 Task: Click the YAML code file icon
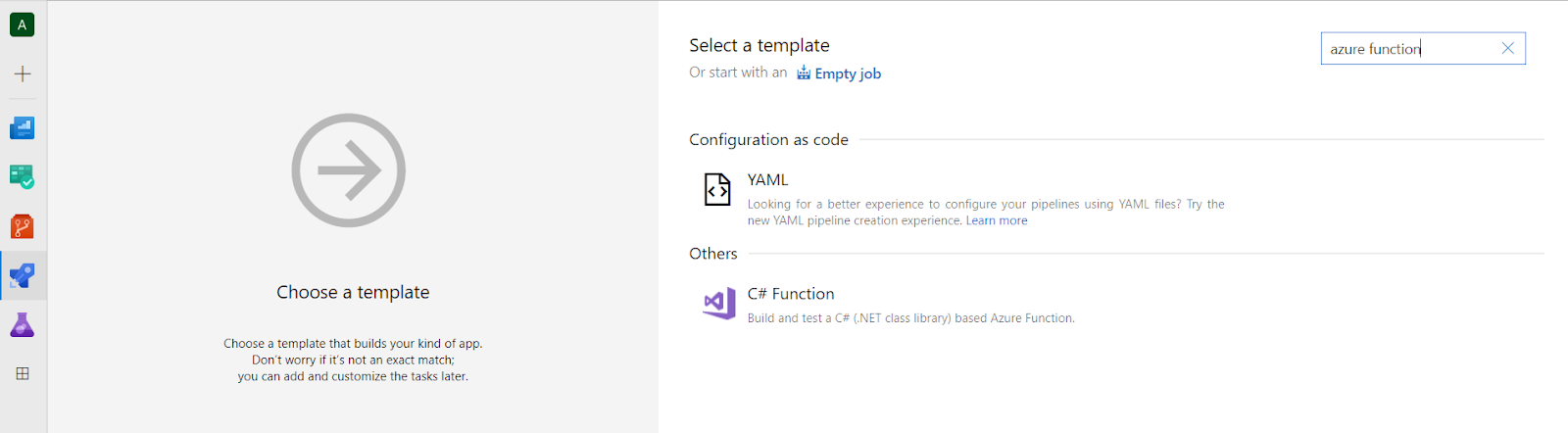tap(717, 189)
